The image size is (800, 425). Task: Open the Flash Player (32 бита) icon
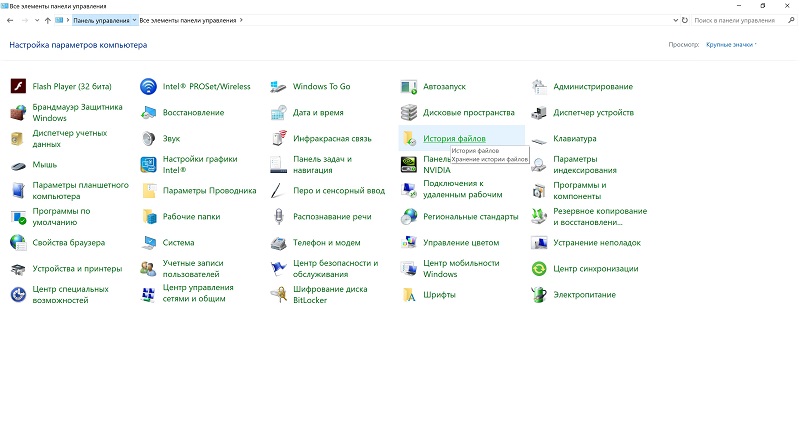18,86
